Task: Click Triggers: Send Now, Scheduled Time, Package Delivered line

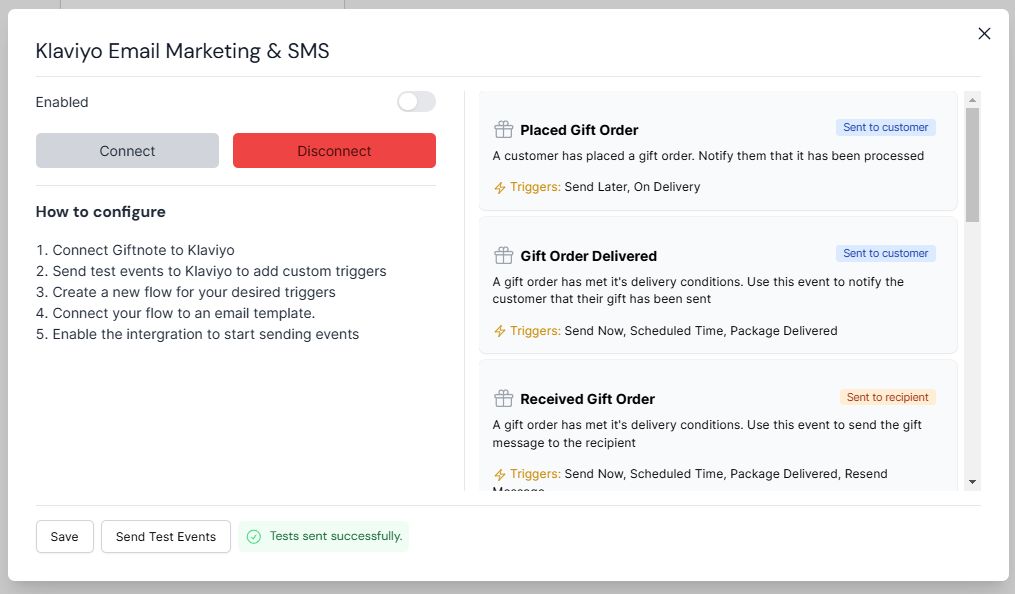Action: (x=666, y=331)
